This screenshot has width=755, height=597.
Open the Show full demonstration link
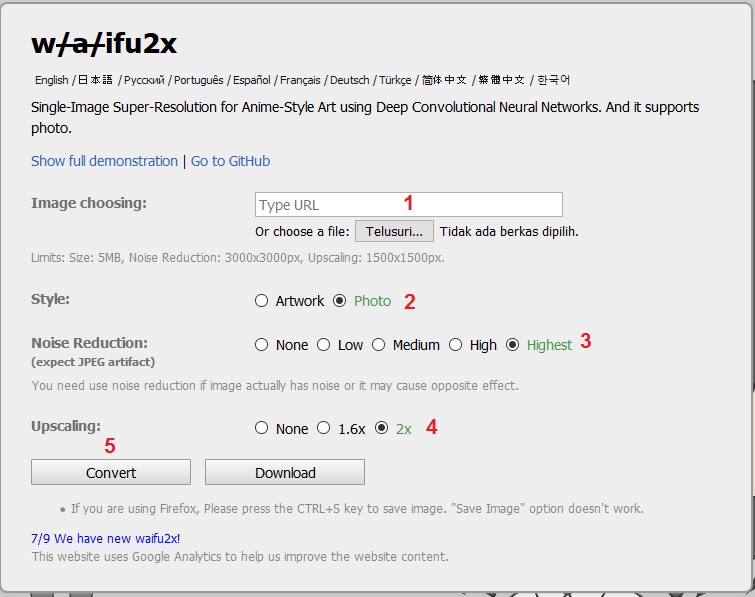tap(104, 161)
